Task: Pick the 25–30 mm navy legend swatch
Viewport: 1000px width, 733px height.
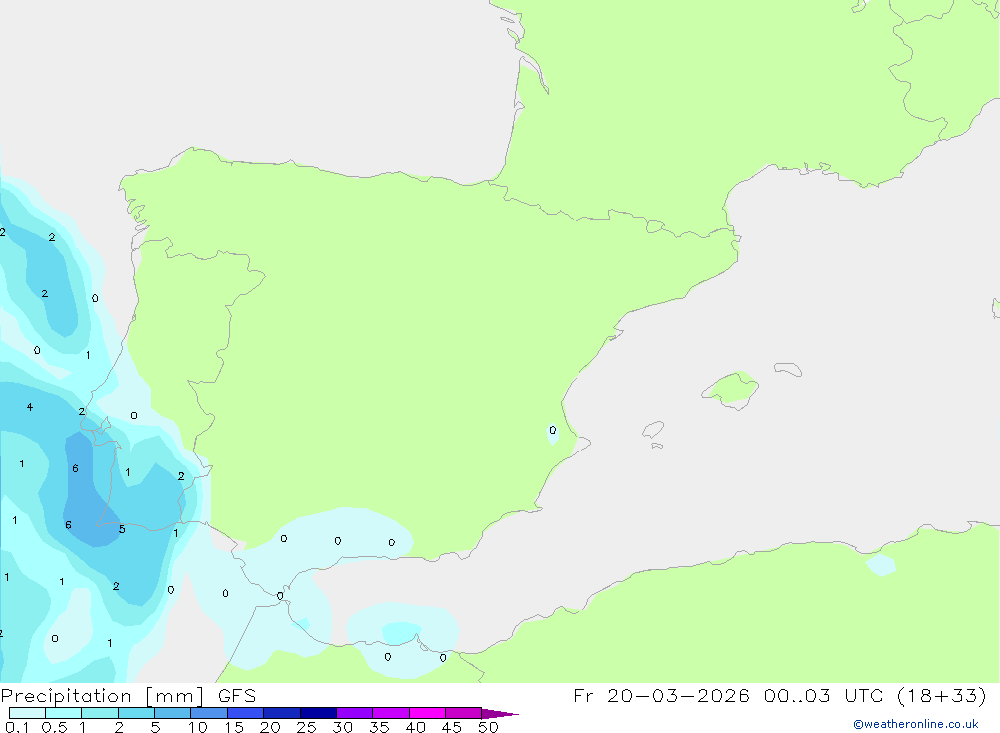Action: (x=318, y=713)
